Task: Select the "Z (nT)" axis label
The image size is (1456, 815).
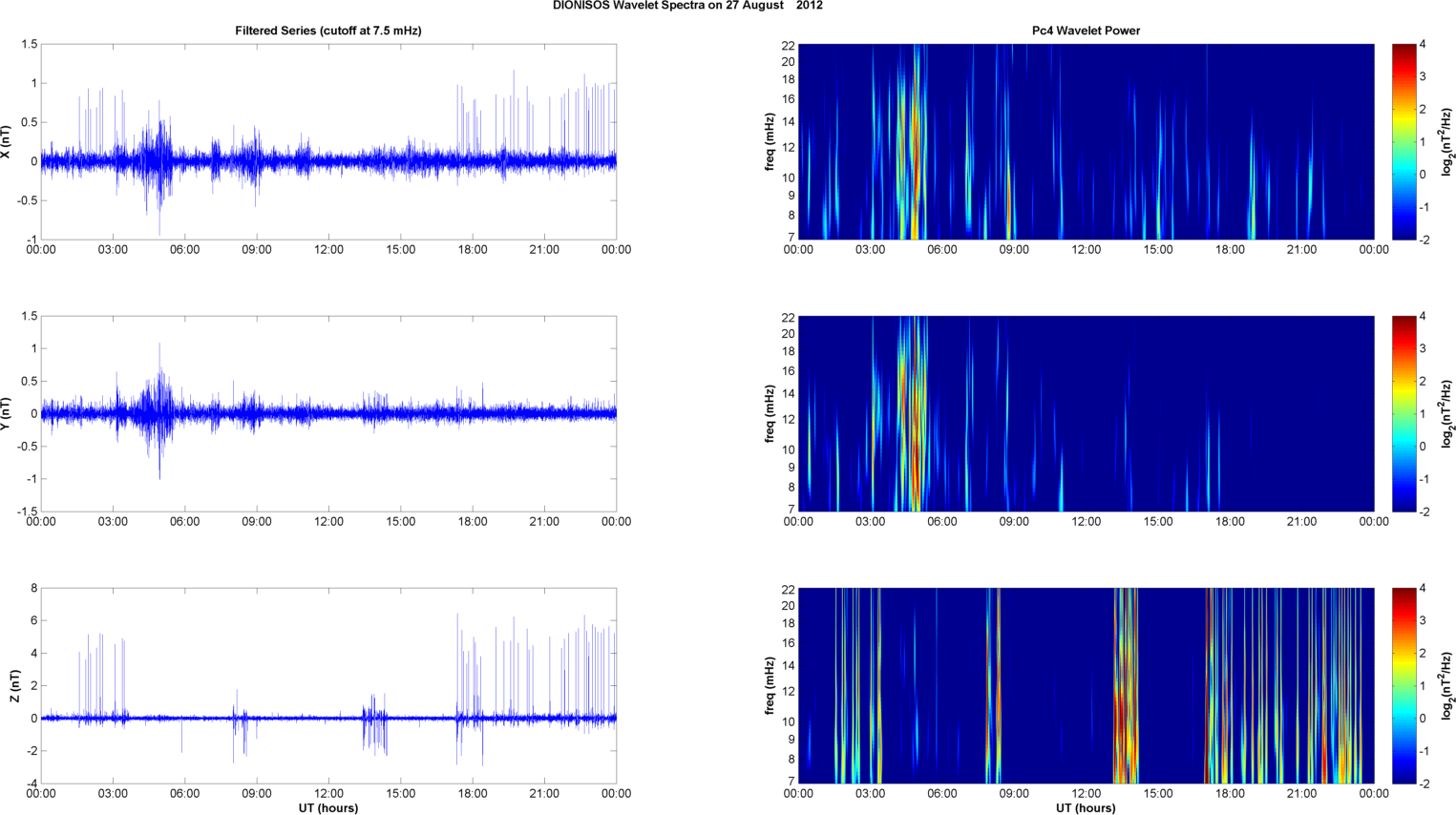Action: (14, 685)
